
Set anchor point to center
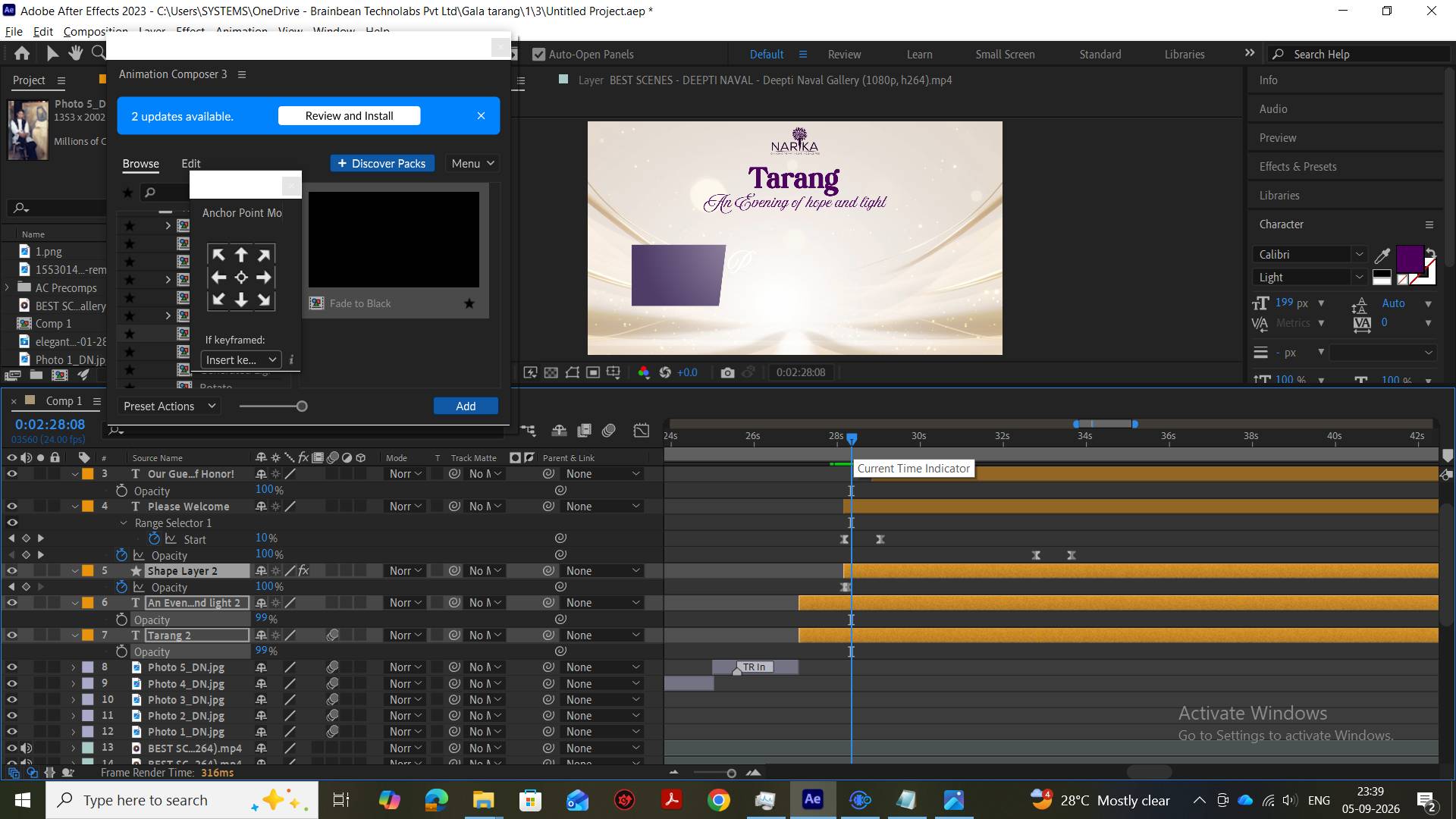point(241,278)
